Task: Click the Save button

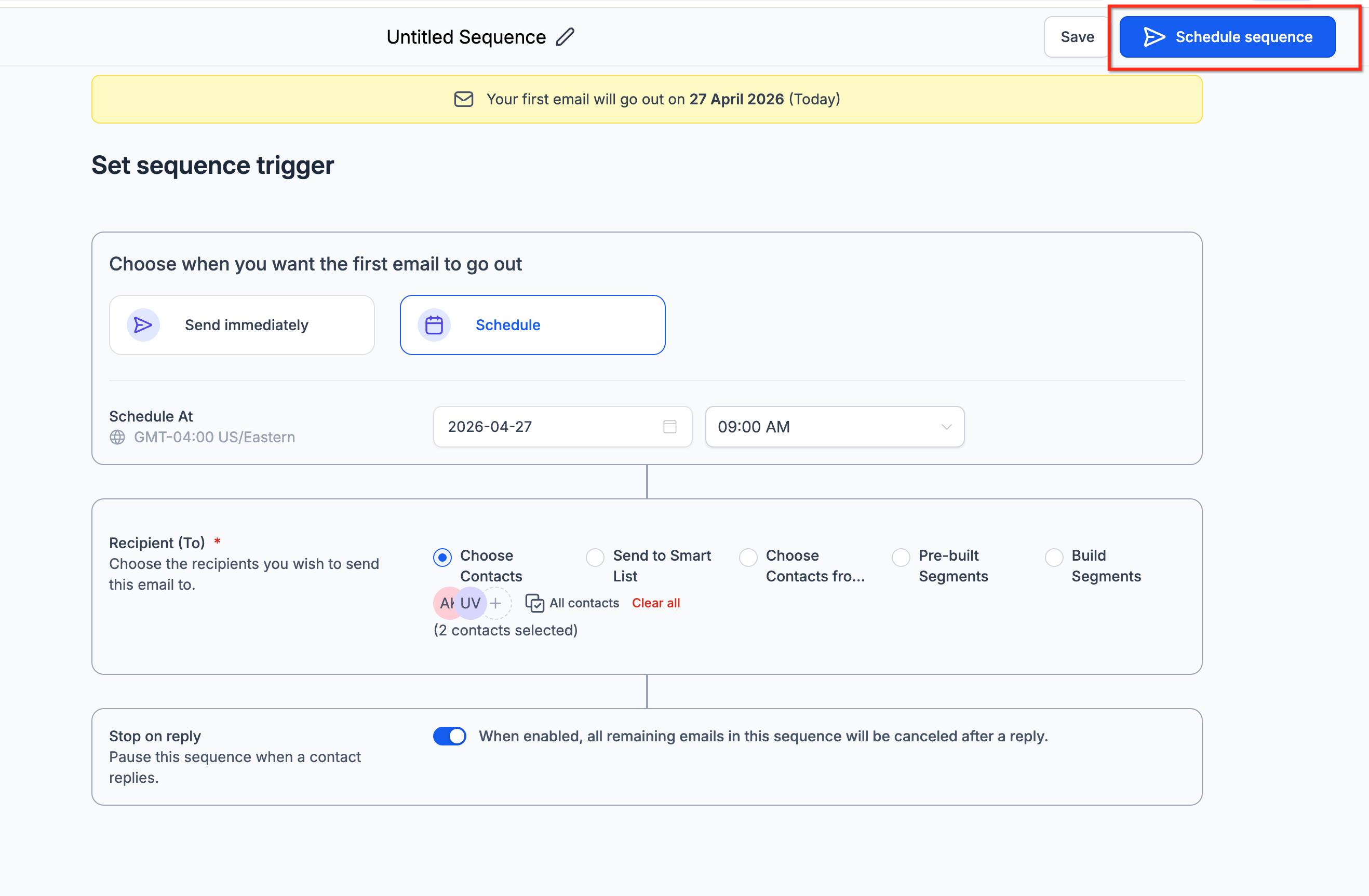Action: tap(1077, 37)
